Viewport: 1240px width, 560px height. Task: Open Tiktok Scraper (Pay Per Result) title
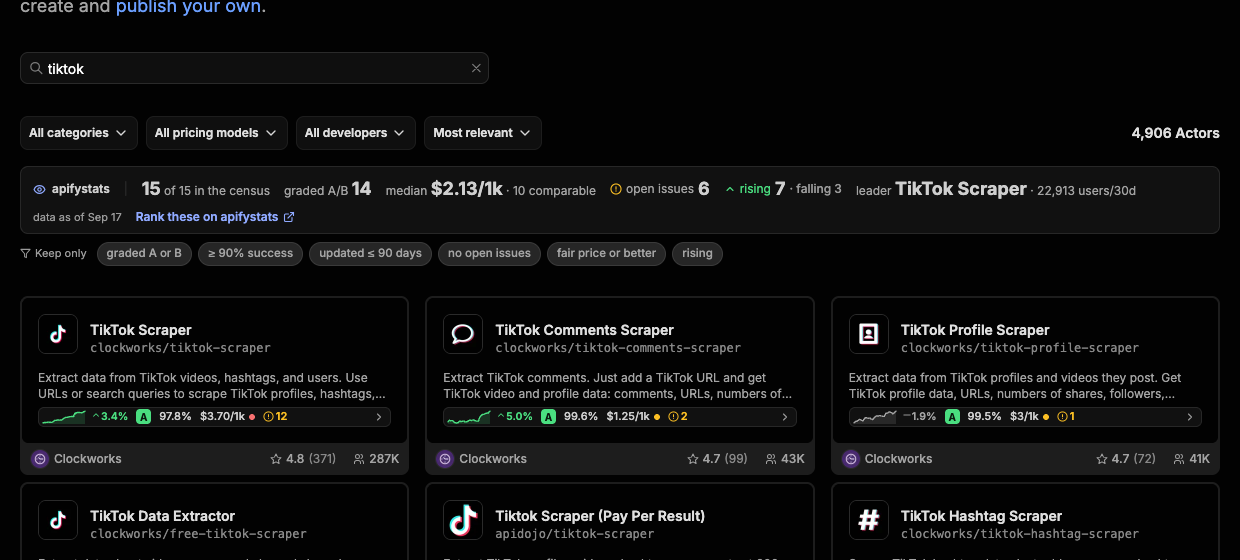pos(600,516)
